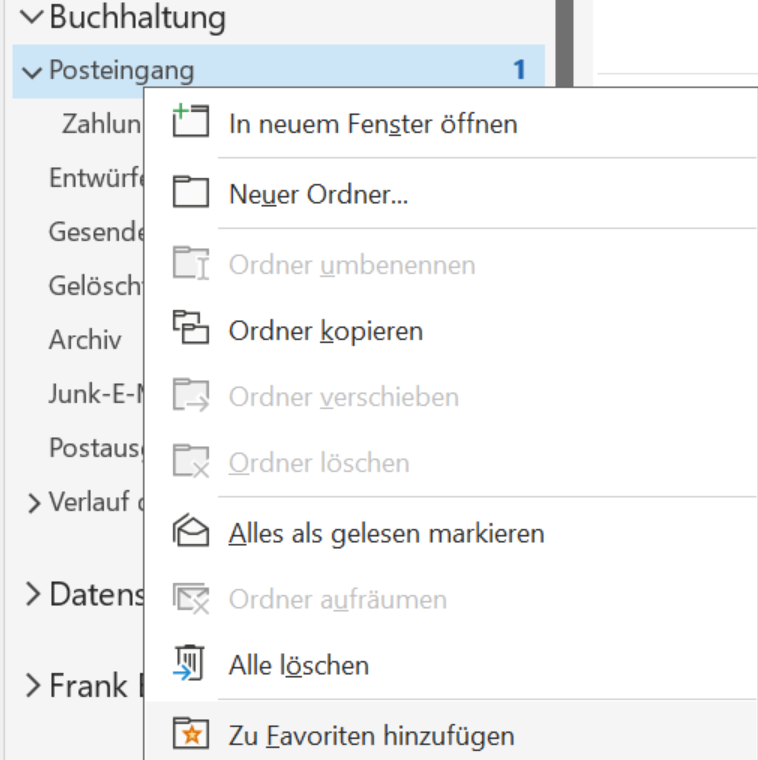Choose 'Alles als gelesen markieren'
The image size is (758, 760).
coord(386,533)
